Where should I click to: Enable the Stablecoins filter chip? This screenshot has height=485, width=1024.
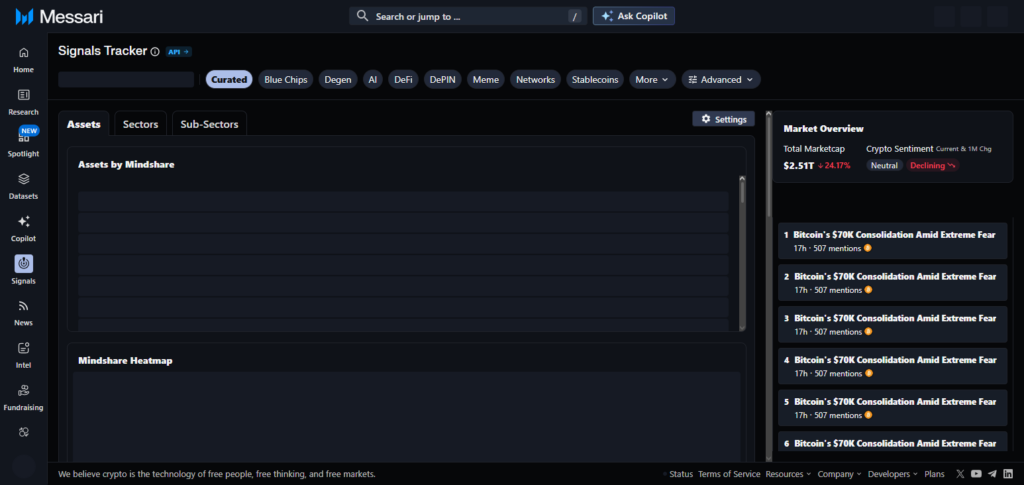coord(595,79)
